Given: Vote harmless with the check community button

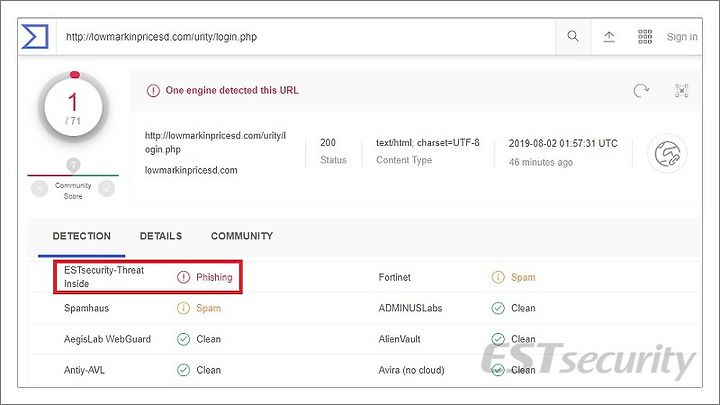Looking at the screenshot, I should (107, 188).
